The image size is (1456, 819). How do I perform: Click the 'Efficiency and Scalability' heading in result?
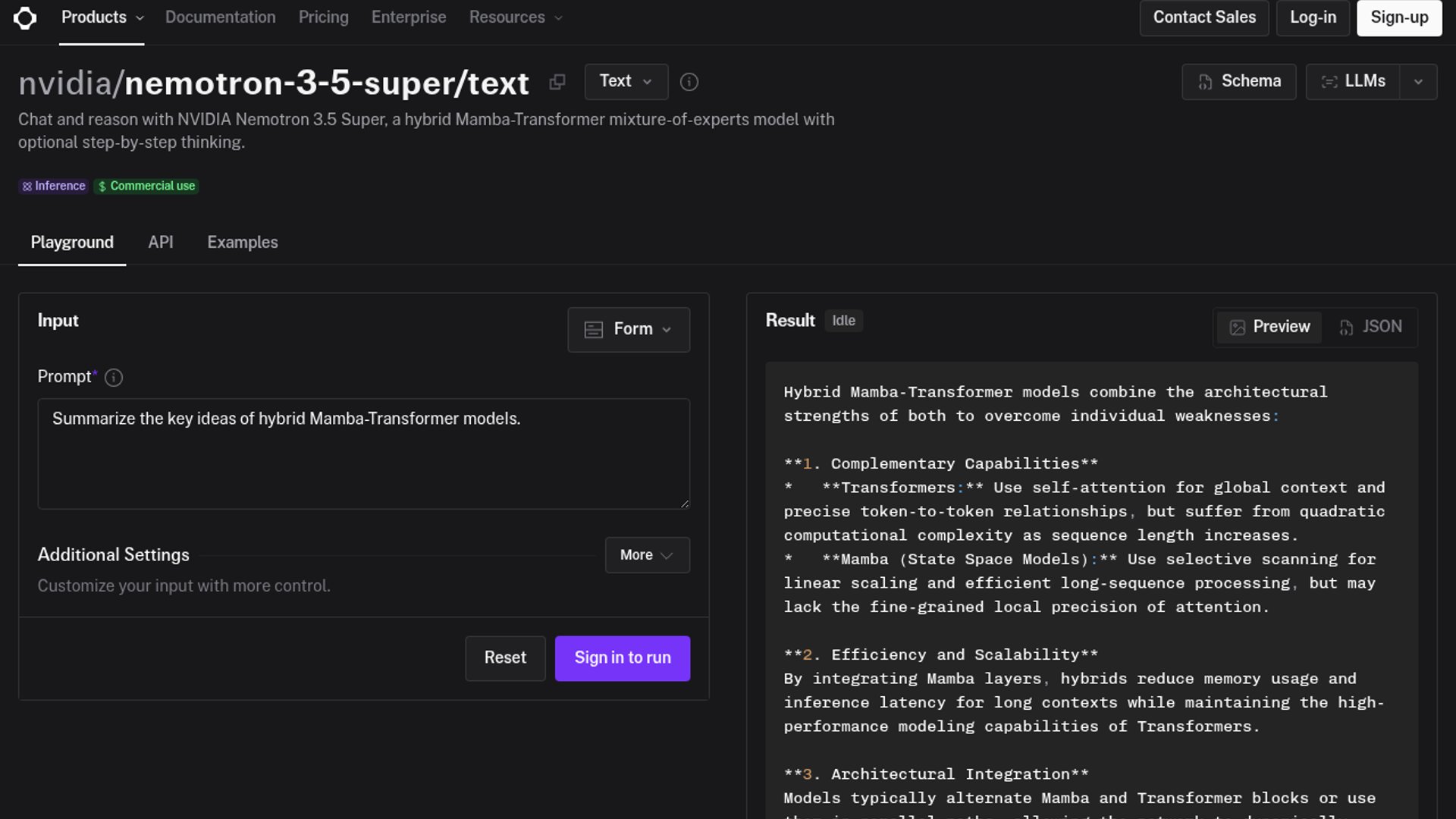(x=941, y=654)
